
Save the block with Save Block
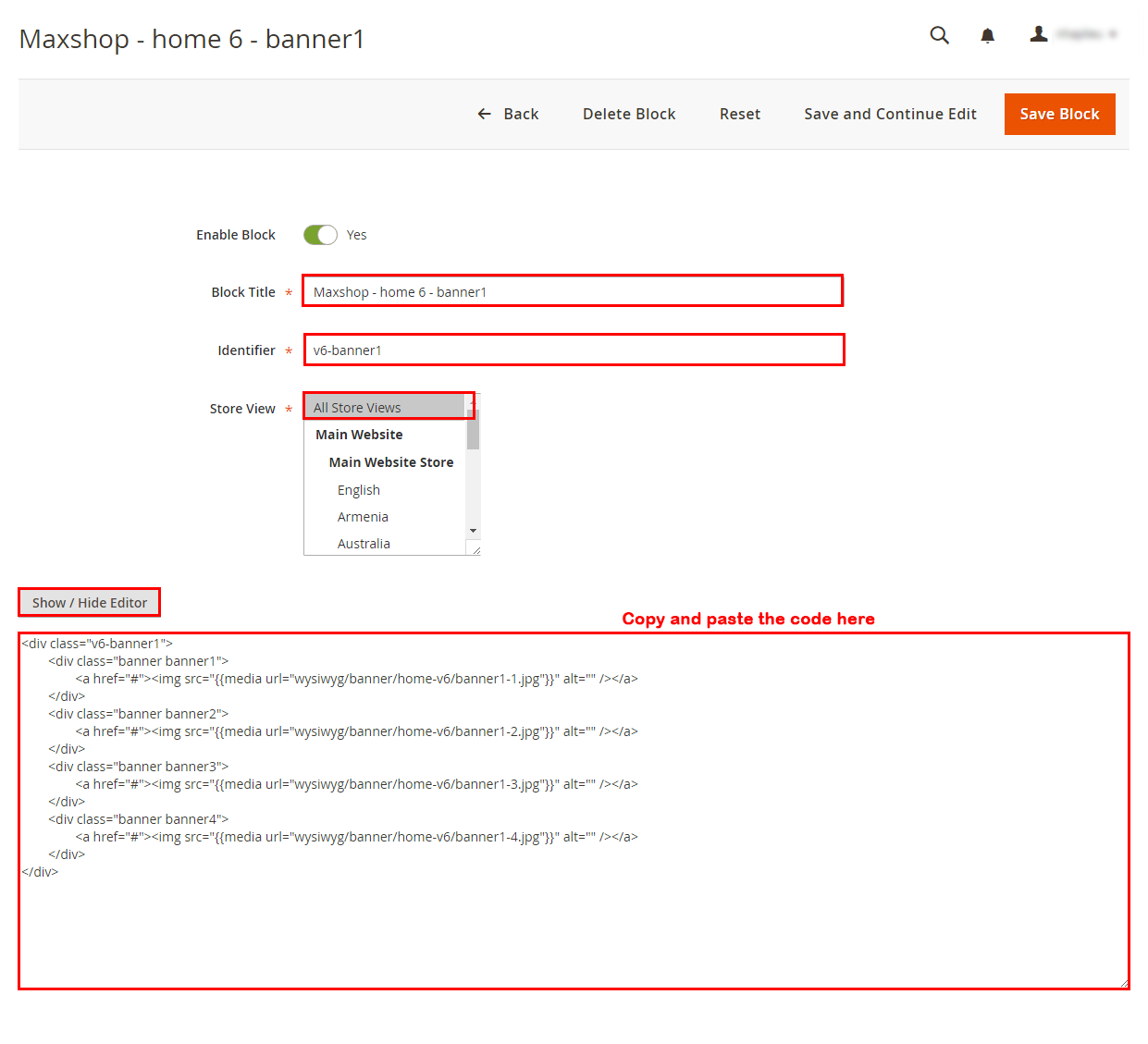point(1059,114)
